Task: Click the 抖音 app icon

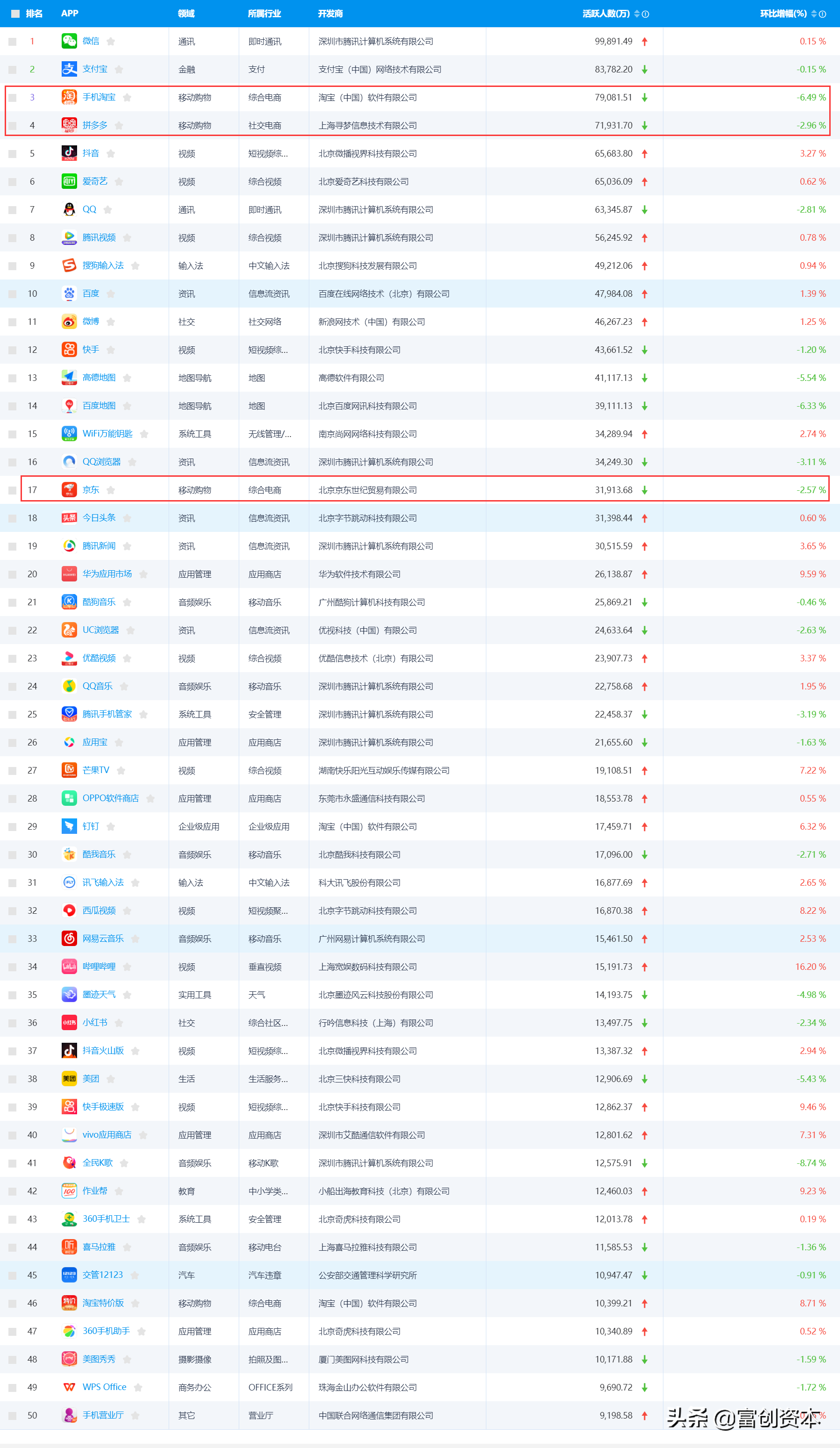Action: click(69, 153)
